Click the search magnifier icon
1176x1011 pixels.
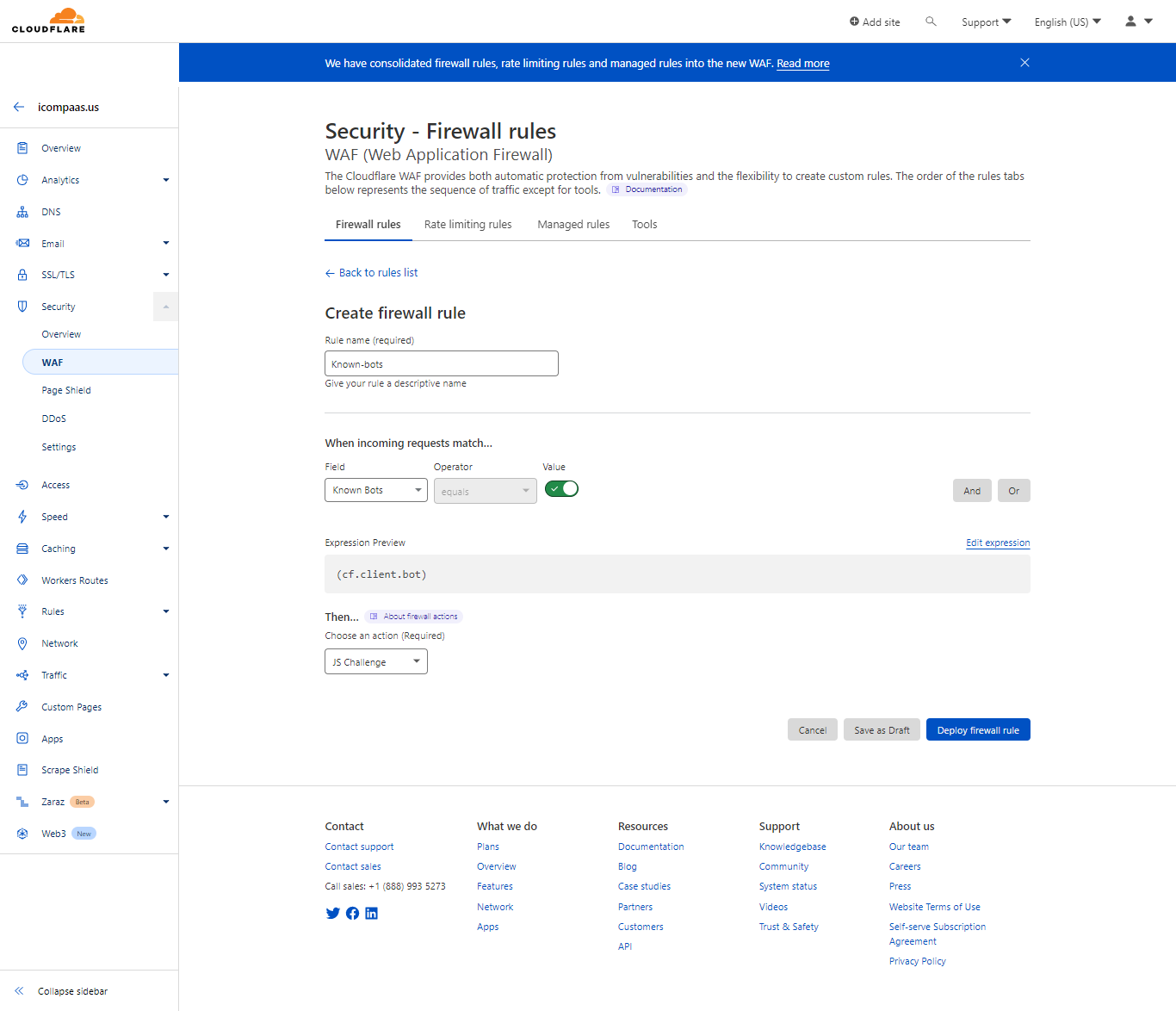tap(931, 22)
